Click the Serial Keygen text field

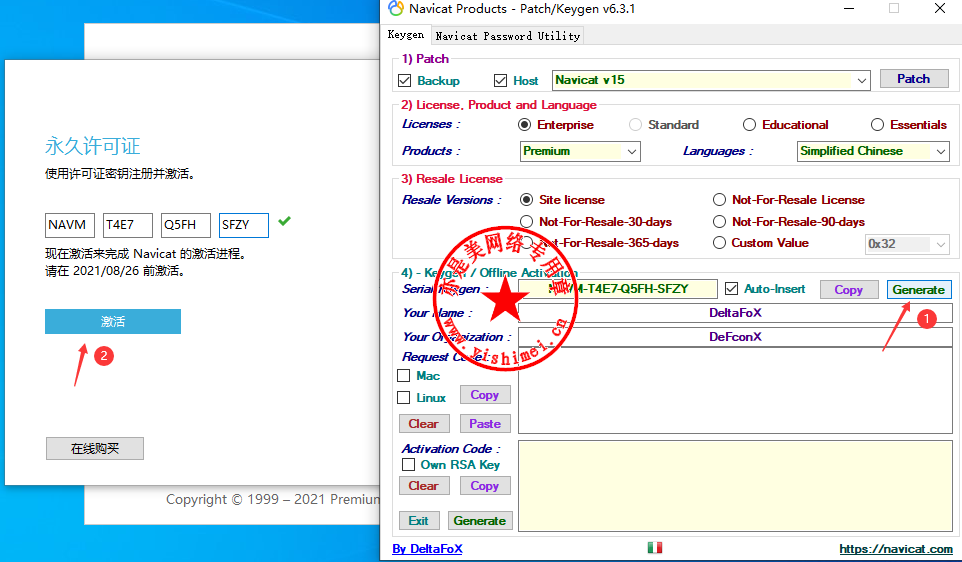point(618,289)
